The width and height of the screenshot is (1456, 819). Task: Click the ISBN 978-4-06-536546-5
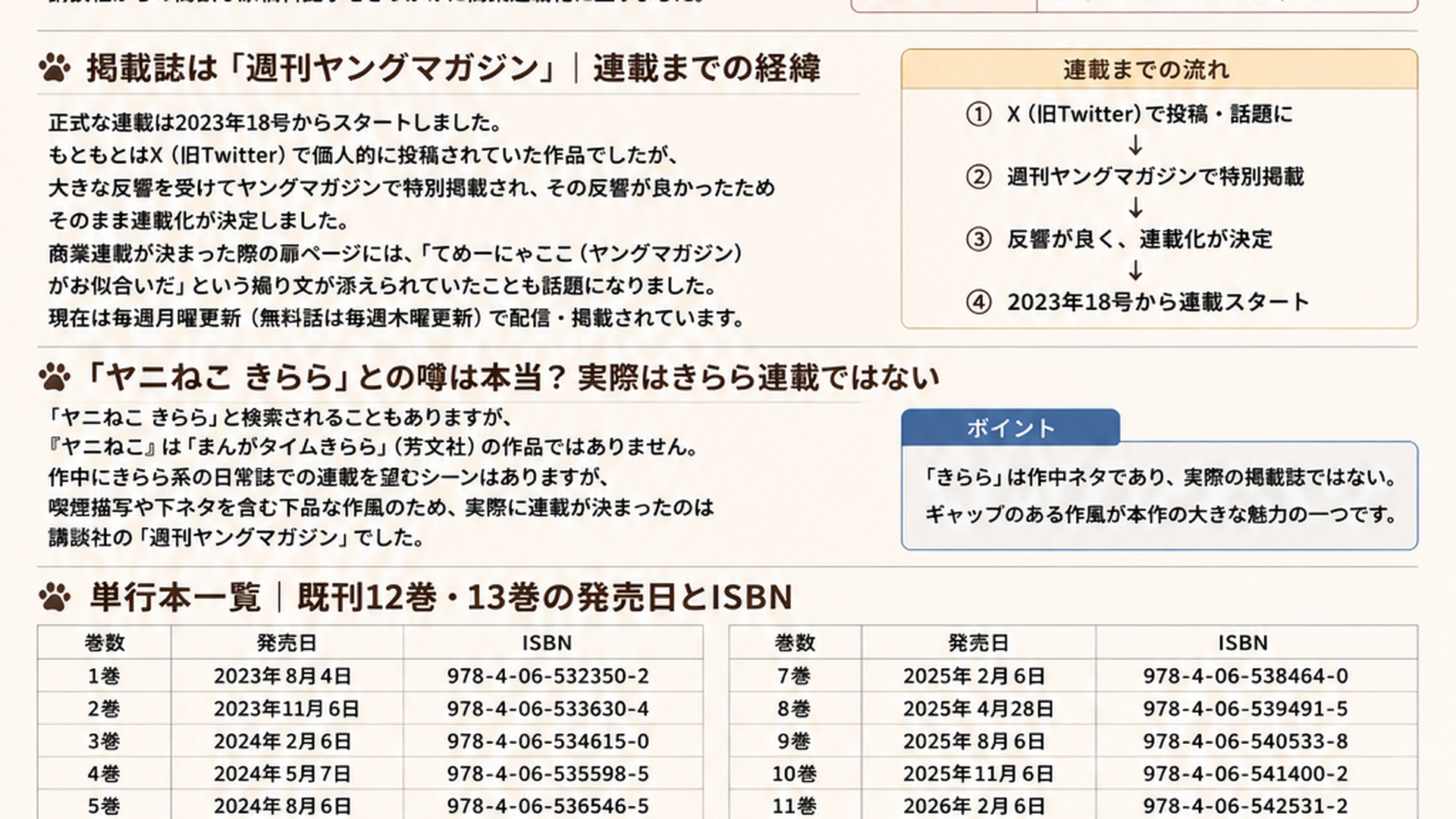coord(548,805)
